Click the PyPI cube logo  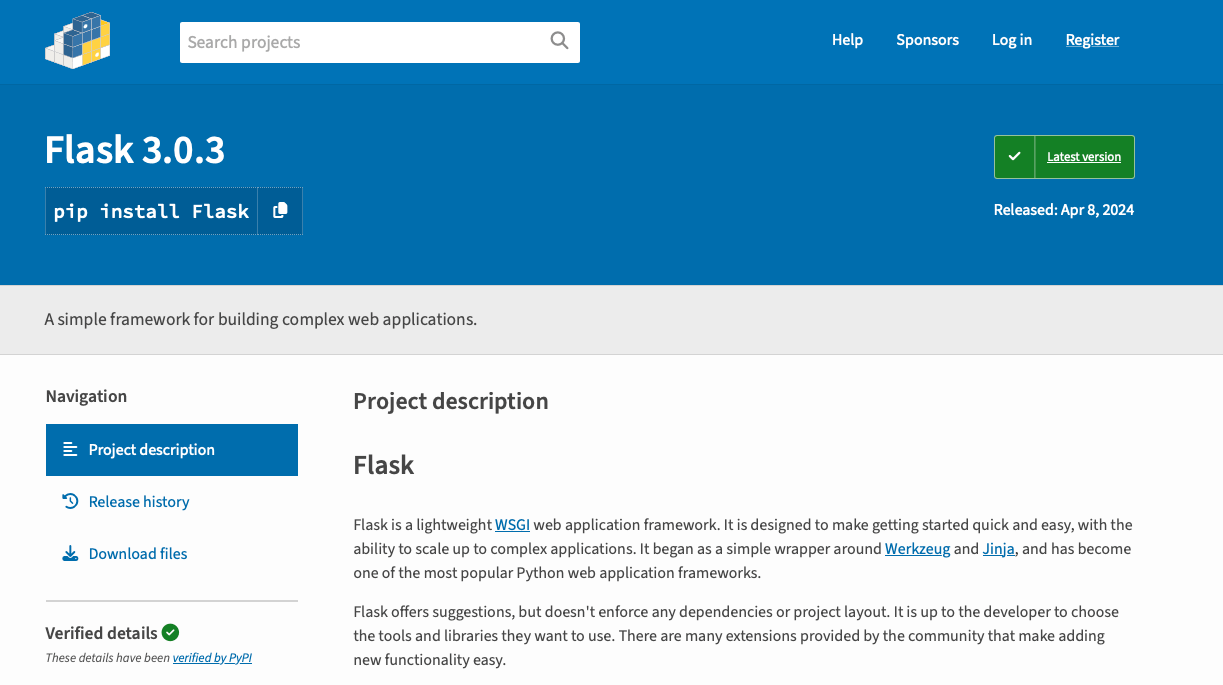point(78,41)
